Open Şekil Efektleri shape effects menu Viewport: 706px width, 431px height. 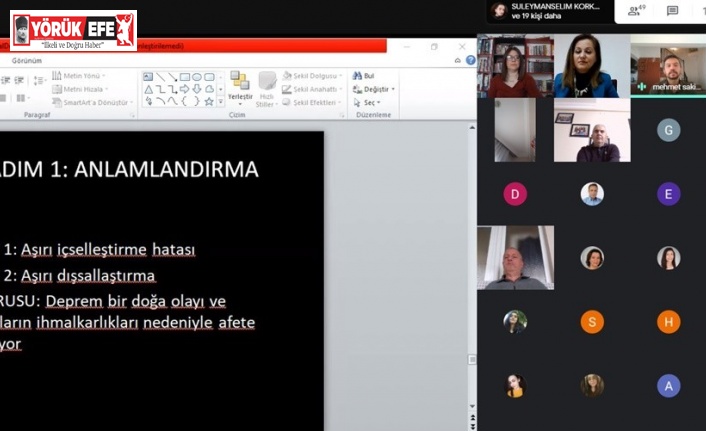click(x=312, y=102)
